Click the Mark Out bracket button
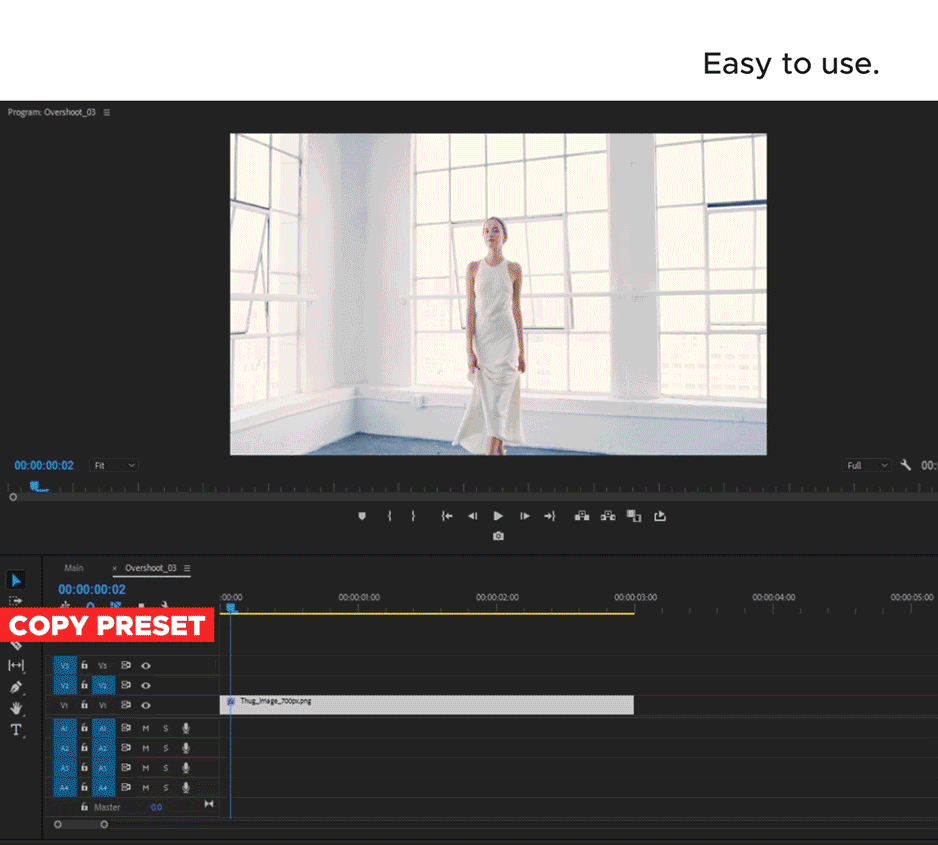The height and width of the screenshot is (845, 938). [x=413, y=516]
